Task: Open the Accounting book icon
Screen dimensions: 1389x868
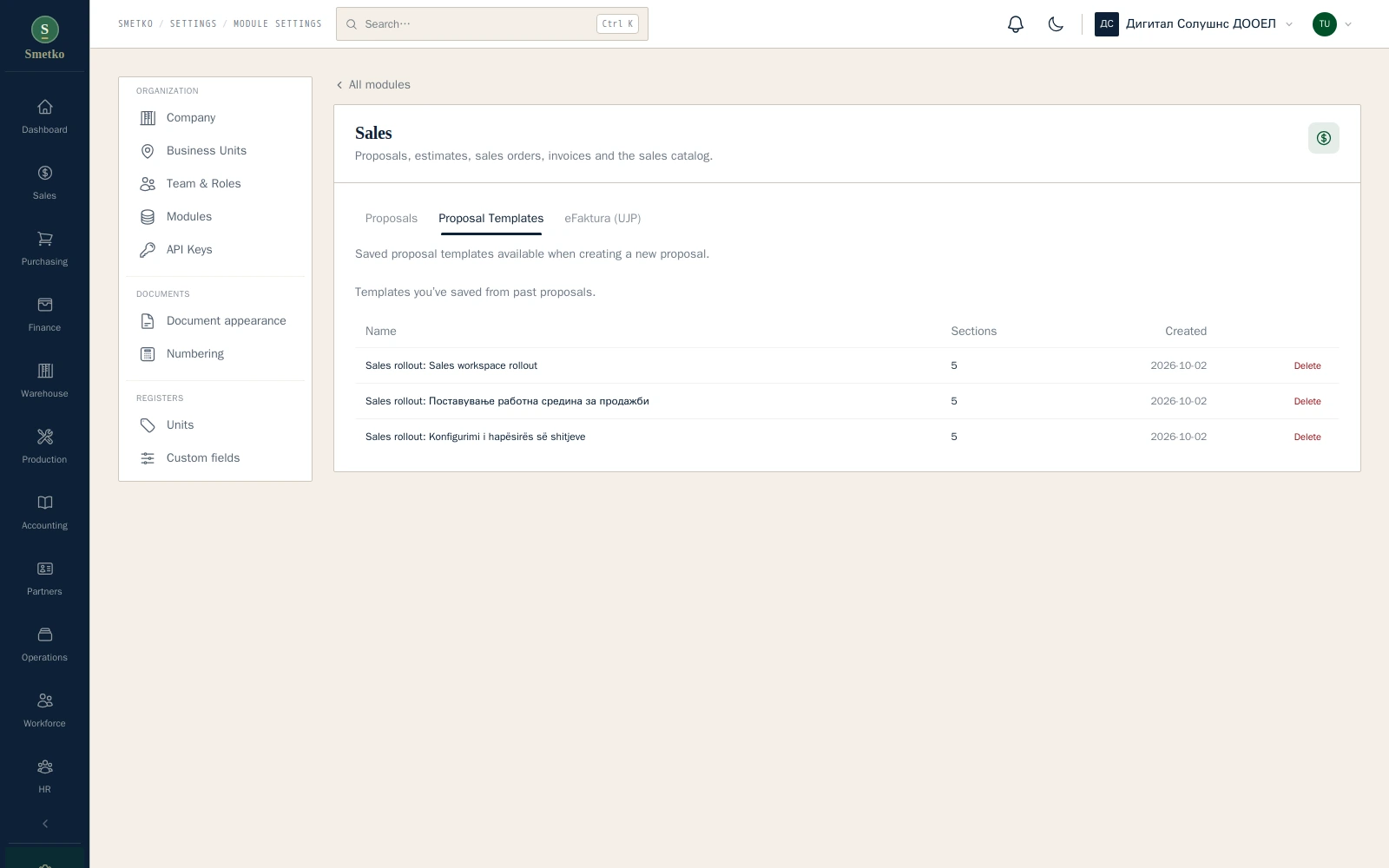Action: pyautogui.click(x=44, y=503)
